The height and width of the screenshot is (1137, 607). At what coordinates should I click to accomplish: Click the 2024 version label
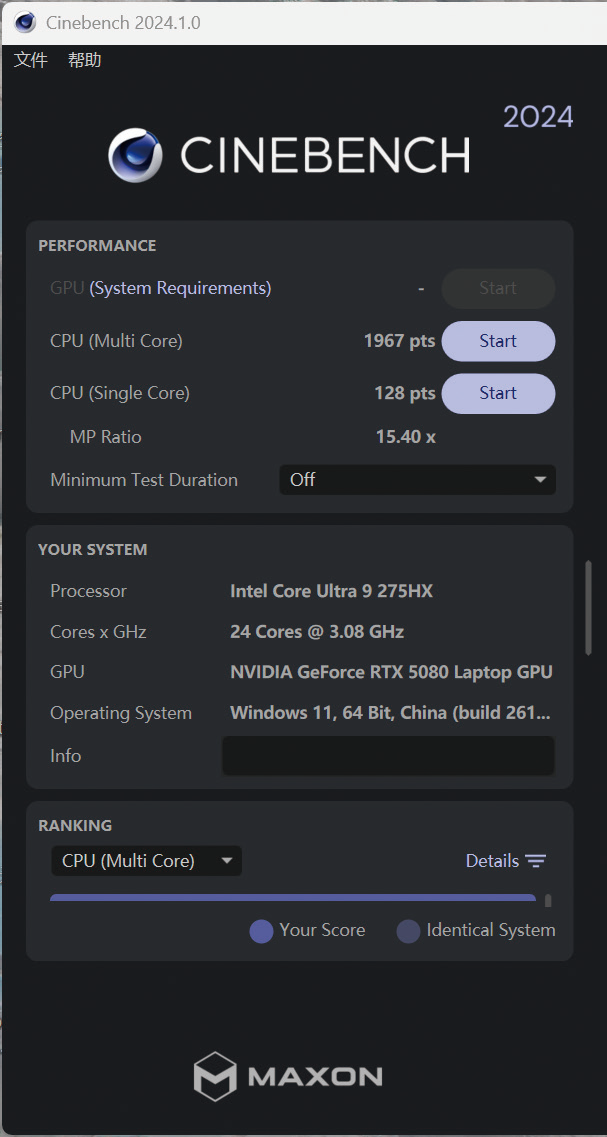(538, 117)
